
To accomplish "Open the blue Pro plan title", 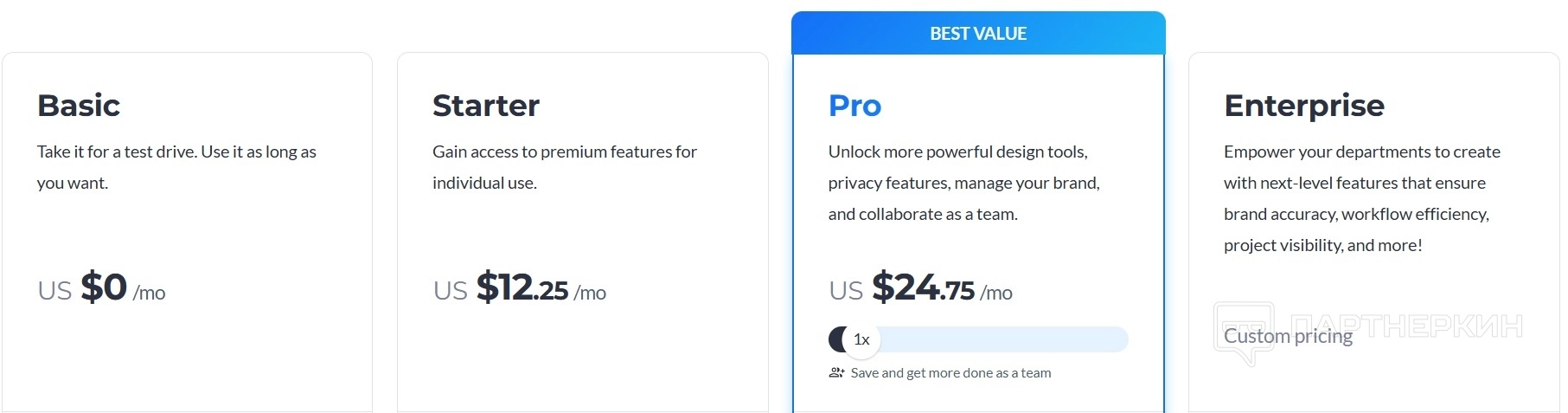I will 854,106.
